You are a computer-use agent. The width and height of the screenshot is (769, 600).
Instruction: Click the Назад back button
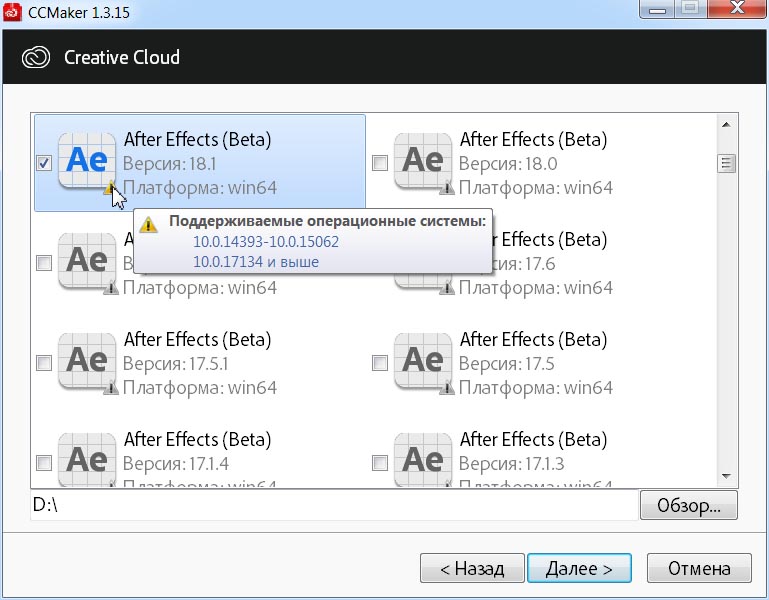(472, 568)
